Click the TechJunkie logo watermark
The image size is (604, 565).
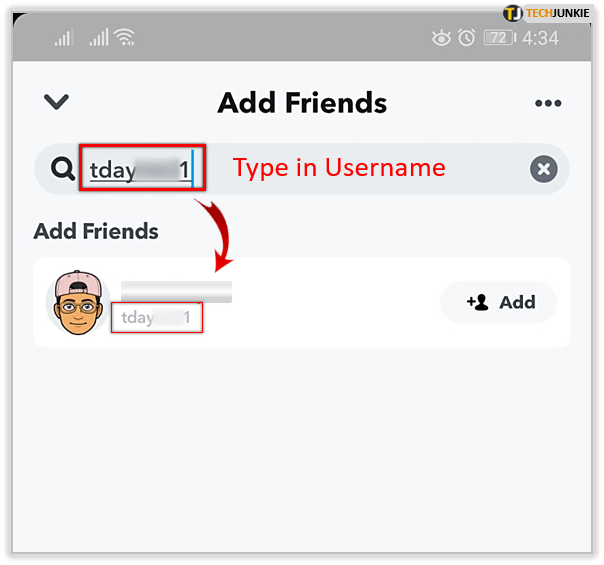(546, 13)
